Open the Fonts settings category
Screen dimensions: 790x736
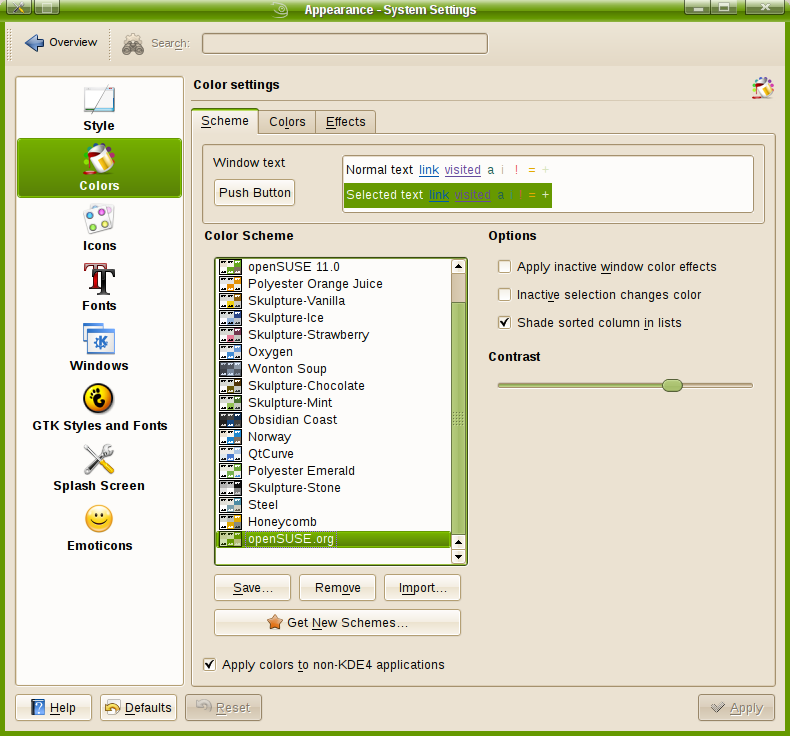[99, 288]
